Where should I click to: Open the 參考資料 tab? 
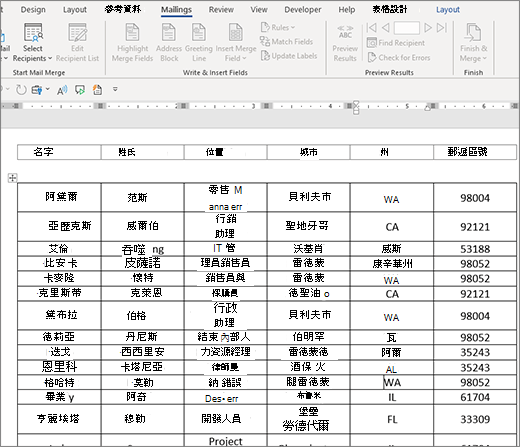tap(123, 9)
